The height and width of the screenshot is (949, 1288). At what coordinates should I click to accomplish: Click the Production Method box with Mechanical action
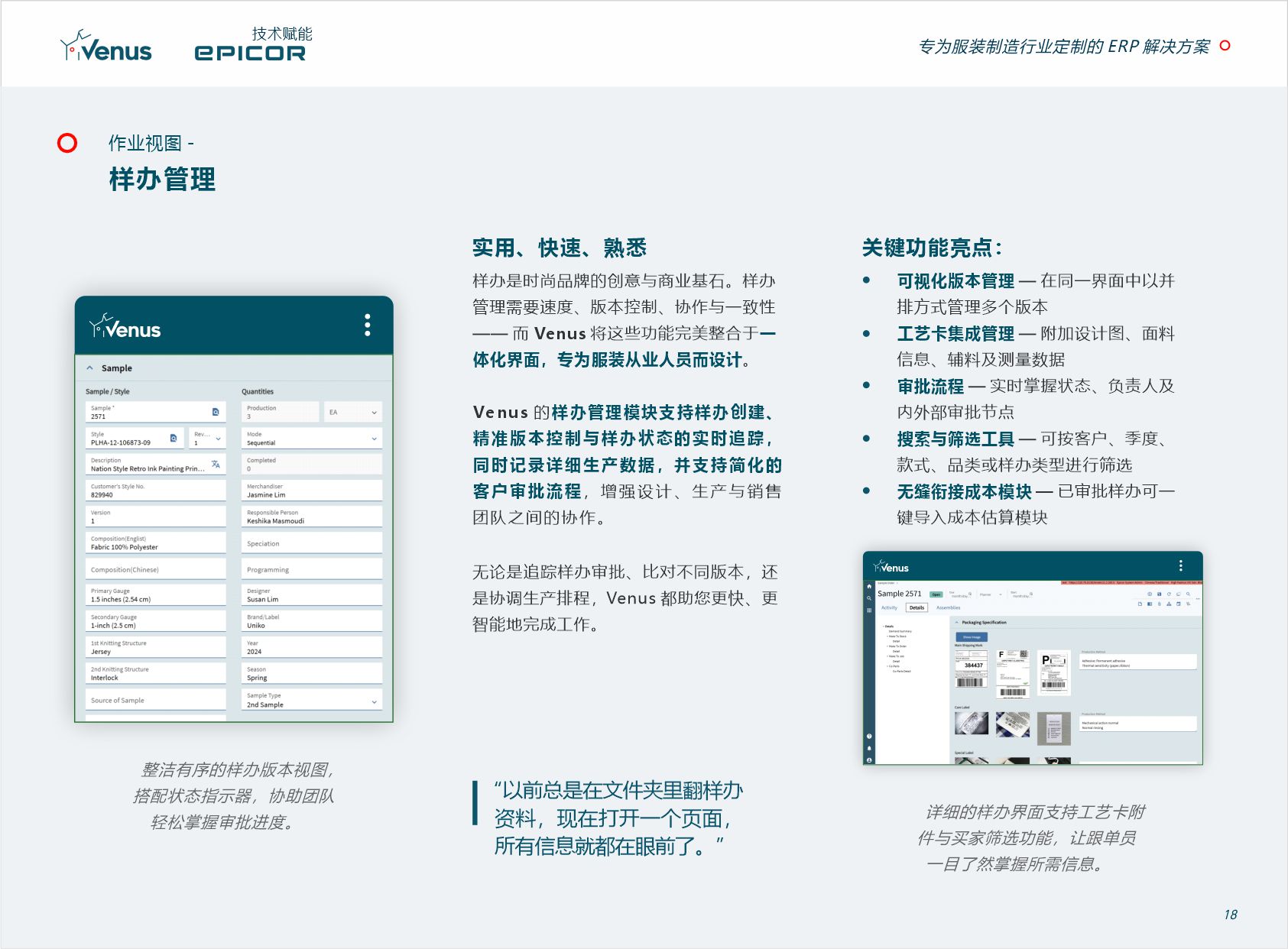click(x=1137, y=724)
